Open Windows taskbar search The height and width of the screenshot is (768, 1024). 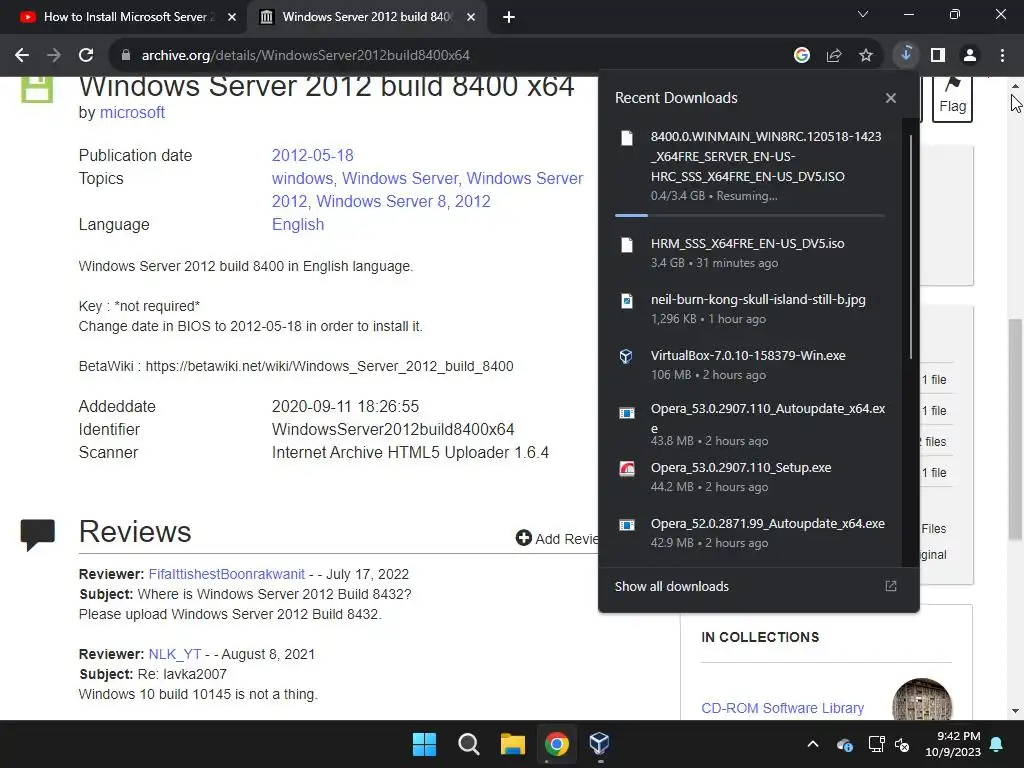[x=468, y=744]
